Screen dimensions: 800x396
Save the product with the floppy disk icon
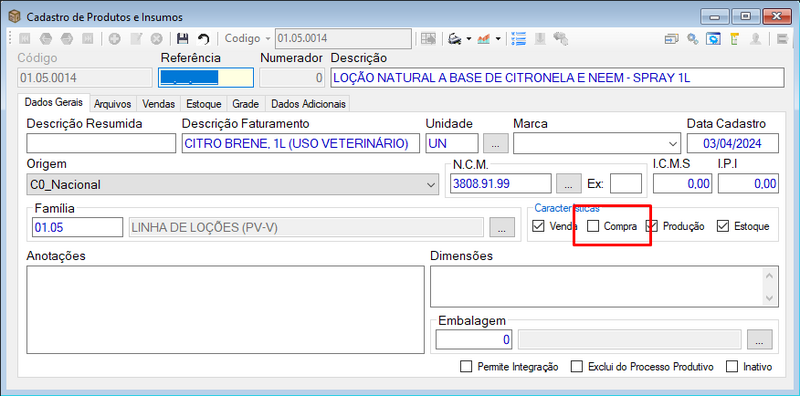tap(183, 39)
